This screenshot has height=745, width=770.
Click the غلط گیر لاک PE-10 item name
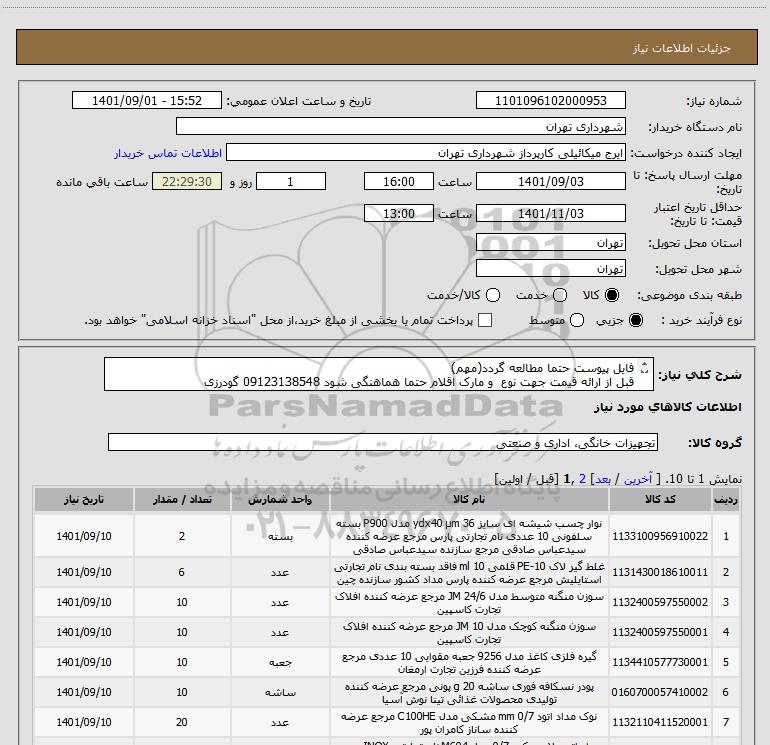469,573
